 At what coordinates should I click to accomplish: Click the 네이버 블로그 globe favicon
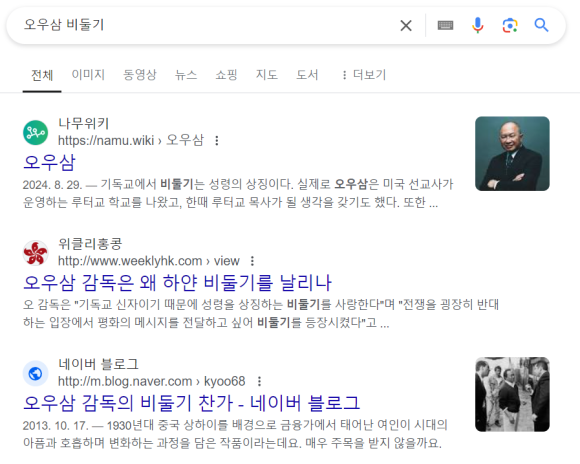point(36,373)
